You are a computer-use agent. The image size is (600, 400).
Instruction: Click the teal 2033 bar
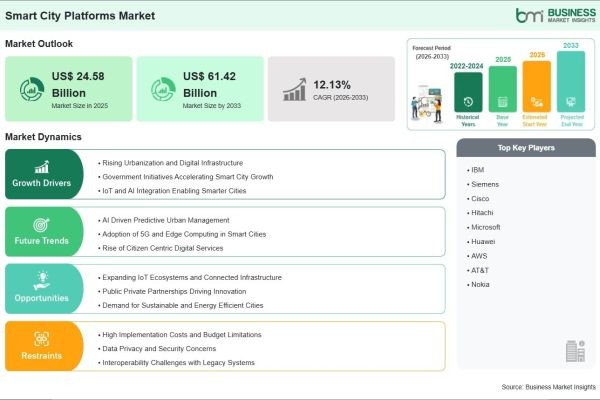point(571,82)
